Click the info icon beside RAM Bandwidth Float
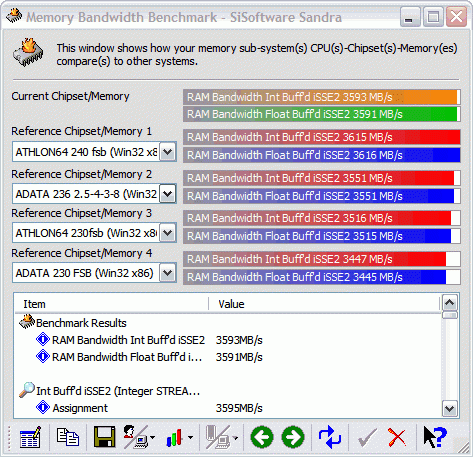 (43, 357)
